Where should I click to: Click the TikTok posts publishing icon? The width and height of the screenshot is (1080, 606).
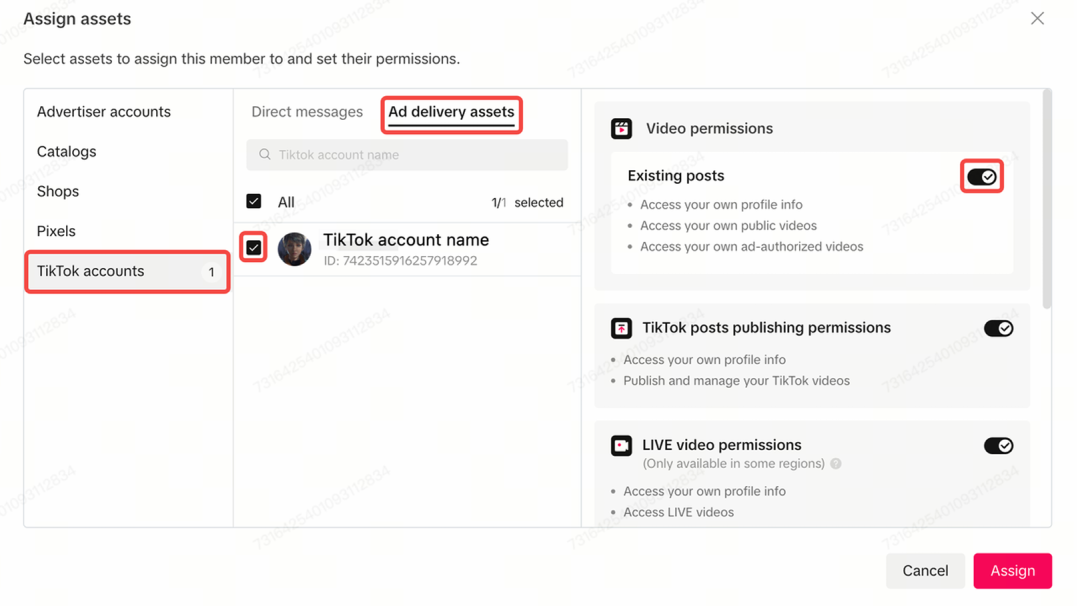[621, 328]
